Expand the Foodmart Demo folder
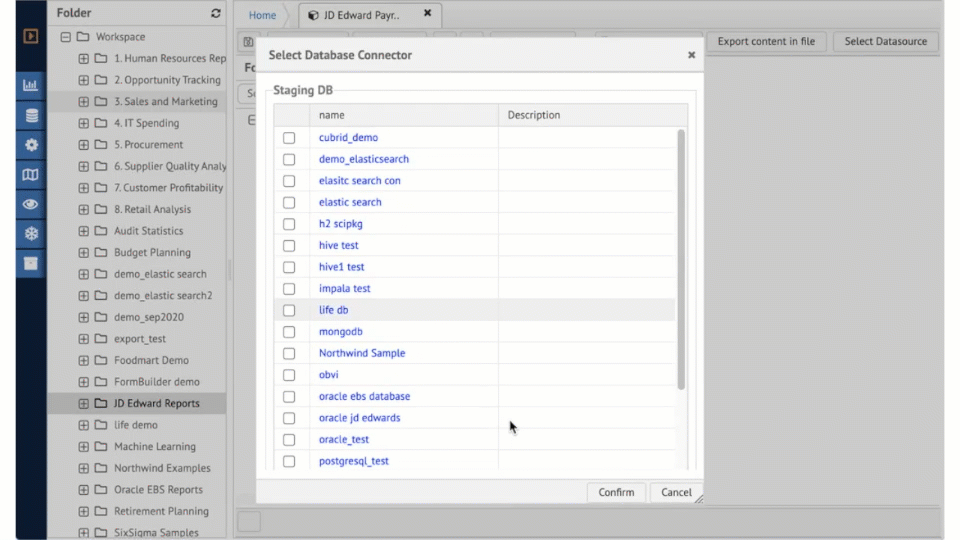 click(83, 360)
